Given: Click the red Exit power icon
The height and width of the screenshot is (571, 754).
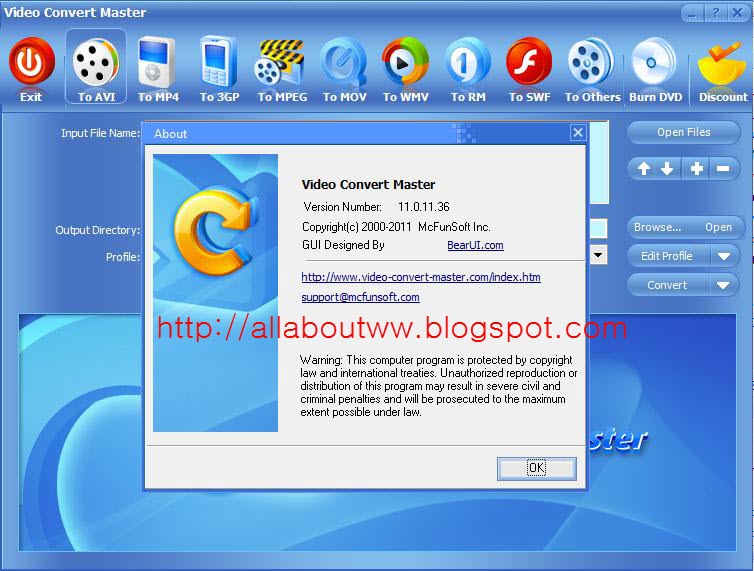Looking at the screenshot, I should [x=31, y=62].
